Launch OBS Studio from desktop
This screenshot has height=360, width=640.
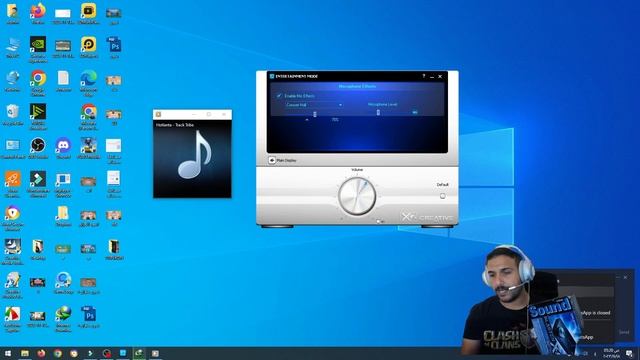[x=38, y=148]
